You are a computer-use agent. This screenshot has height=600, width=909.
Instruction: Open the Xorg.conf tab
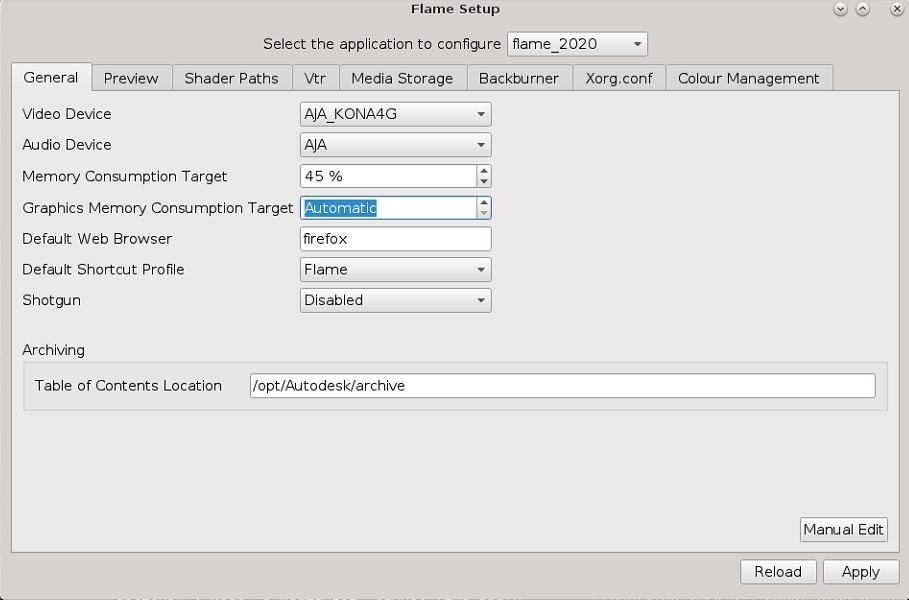(619, 78)
